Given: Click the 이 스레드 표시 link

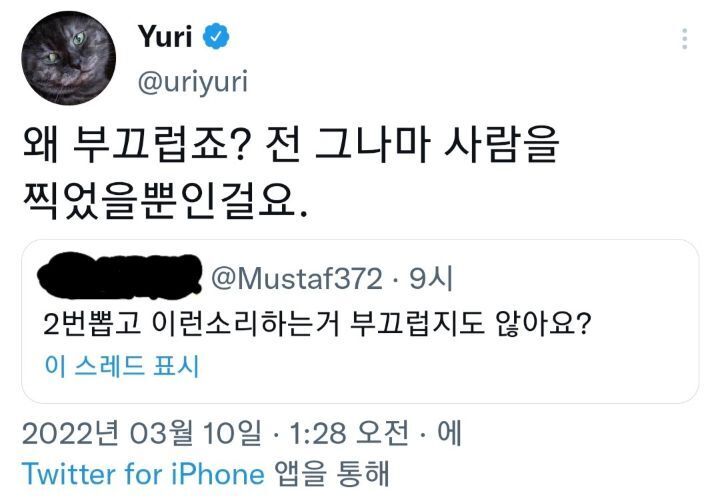Looking at the screenshot, I should pos(122,366).
